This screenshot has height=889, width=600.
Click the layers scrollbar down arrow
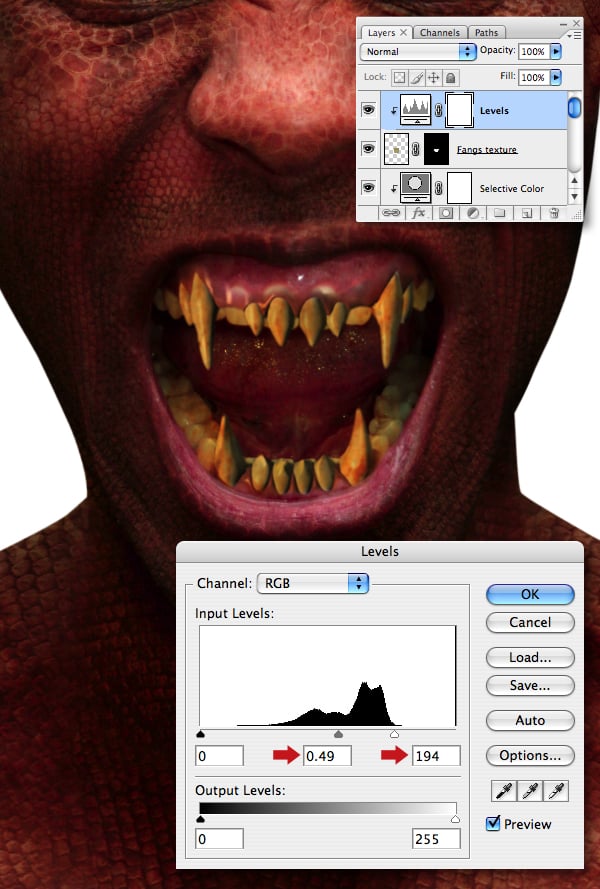574,196
